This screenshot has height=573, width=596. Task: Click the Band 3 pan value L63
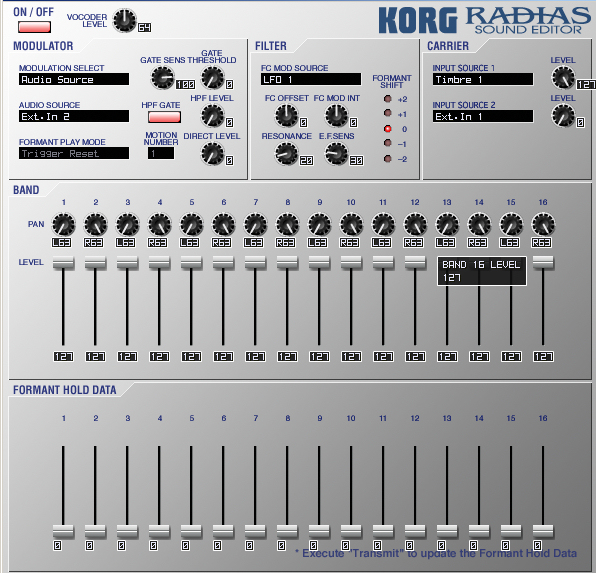pos(125,243)
